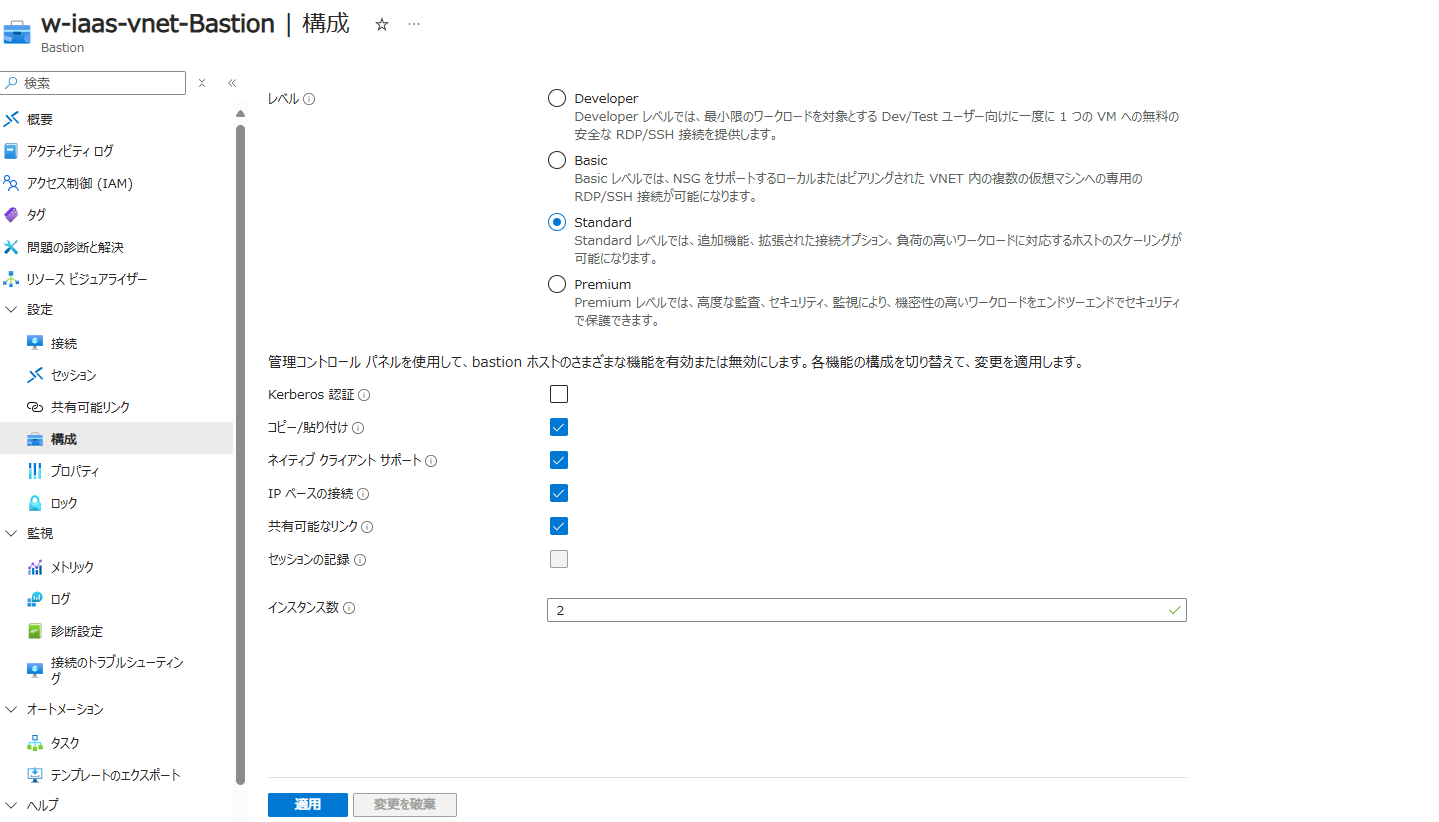Screen dimensions: 1439x822
Task: Select the Developer level radio button
Action: 557,98
